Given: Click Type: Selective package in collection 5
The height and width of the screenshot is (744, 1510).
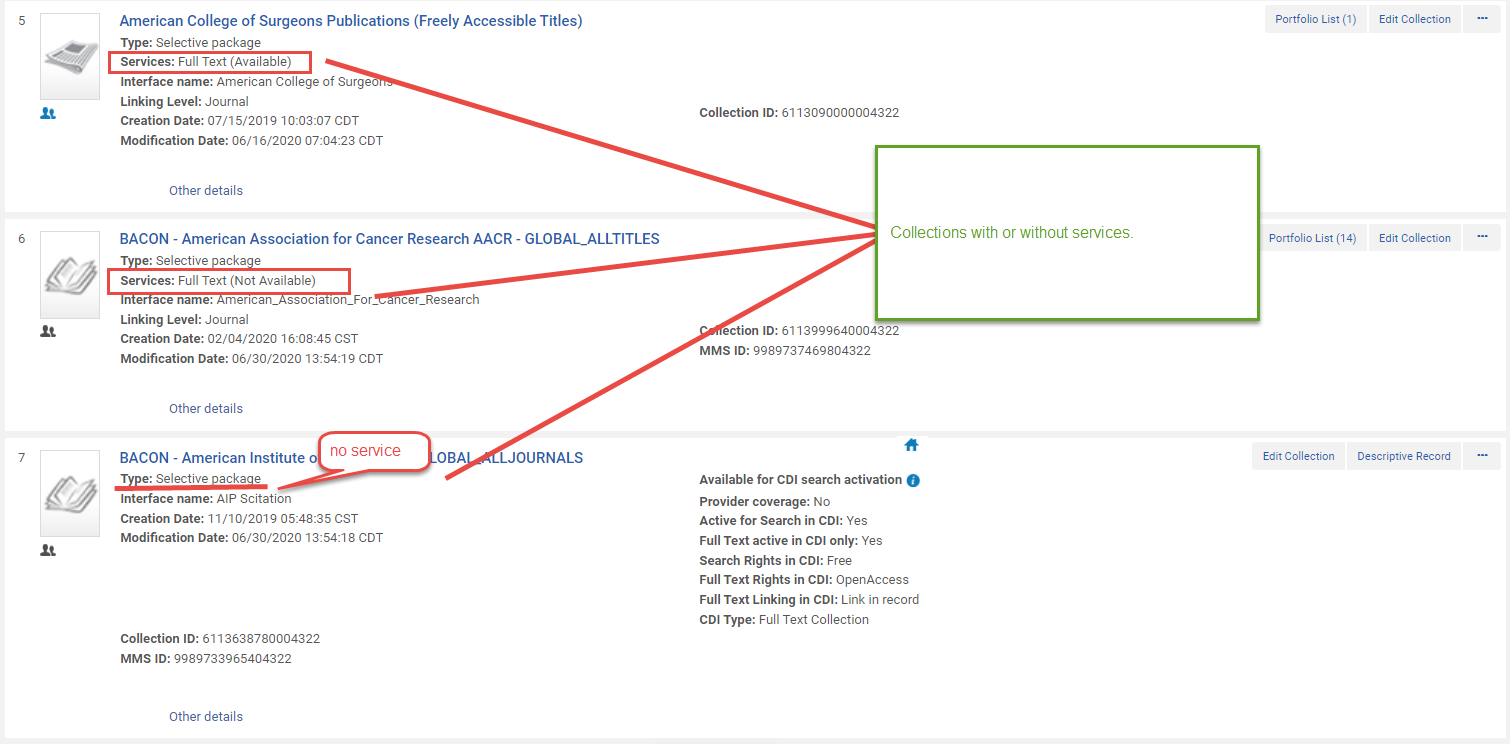Looking at the screenshot, I should [191, 43].
